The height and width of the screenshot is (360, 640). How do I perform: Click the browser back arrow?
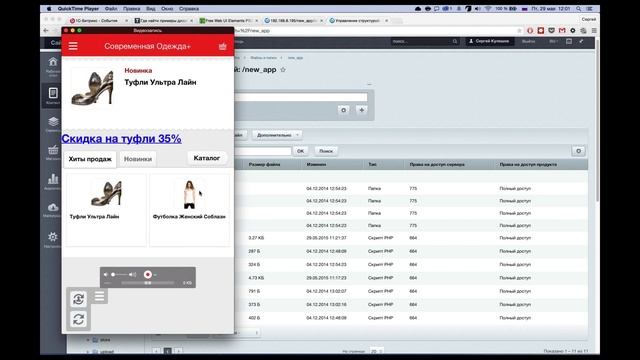[46, 31]
